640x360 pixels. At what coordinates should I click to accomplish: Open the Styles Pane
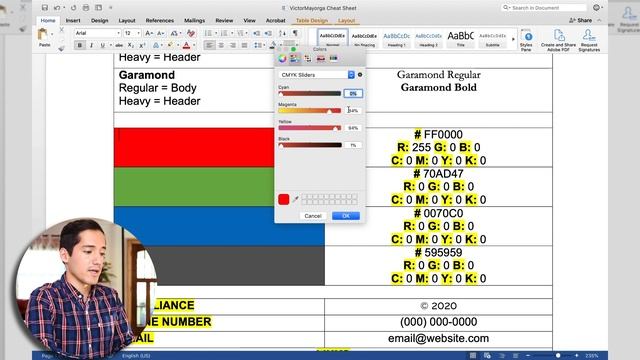point(526,40)
